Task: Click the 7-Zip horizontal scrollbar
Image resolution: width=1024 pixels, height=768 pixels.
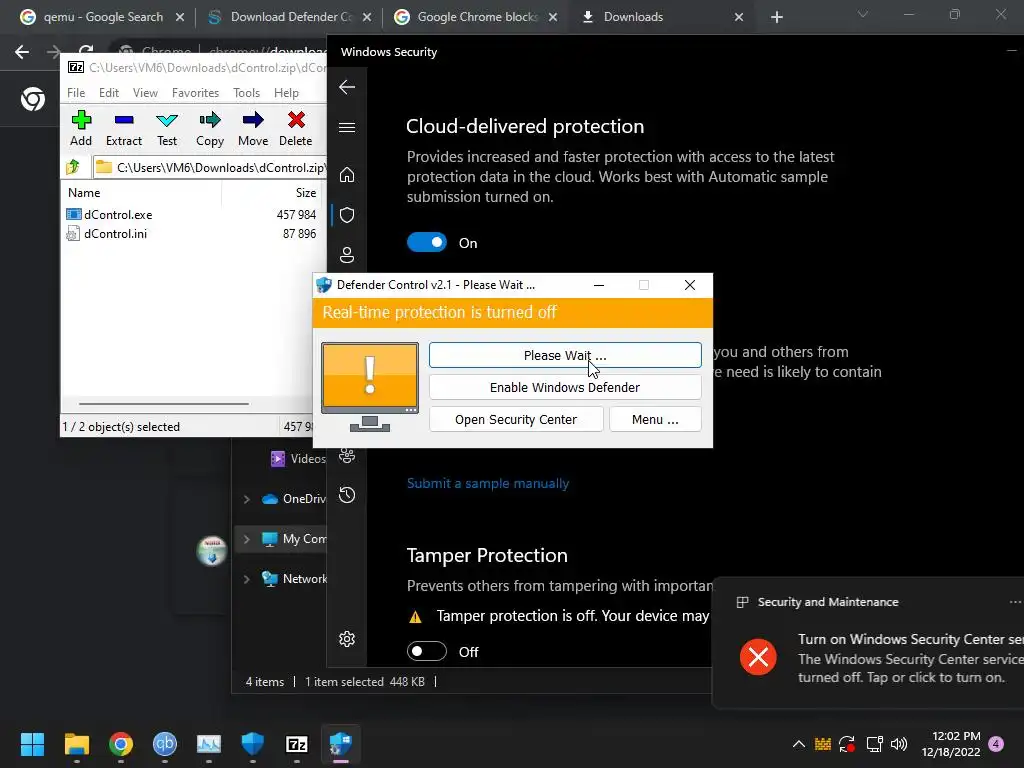Action: pyautogui.click(x=163, y=404)
